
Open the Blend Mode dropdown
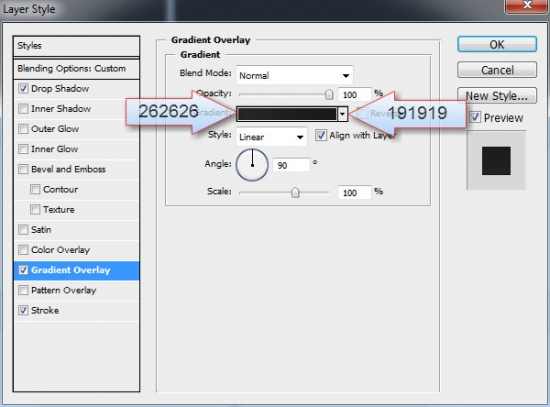coord(295,75)
